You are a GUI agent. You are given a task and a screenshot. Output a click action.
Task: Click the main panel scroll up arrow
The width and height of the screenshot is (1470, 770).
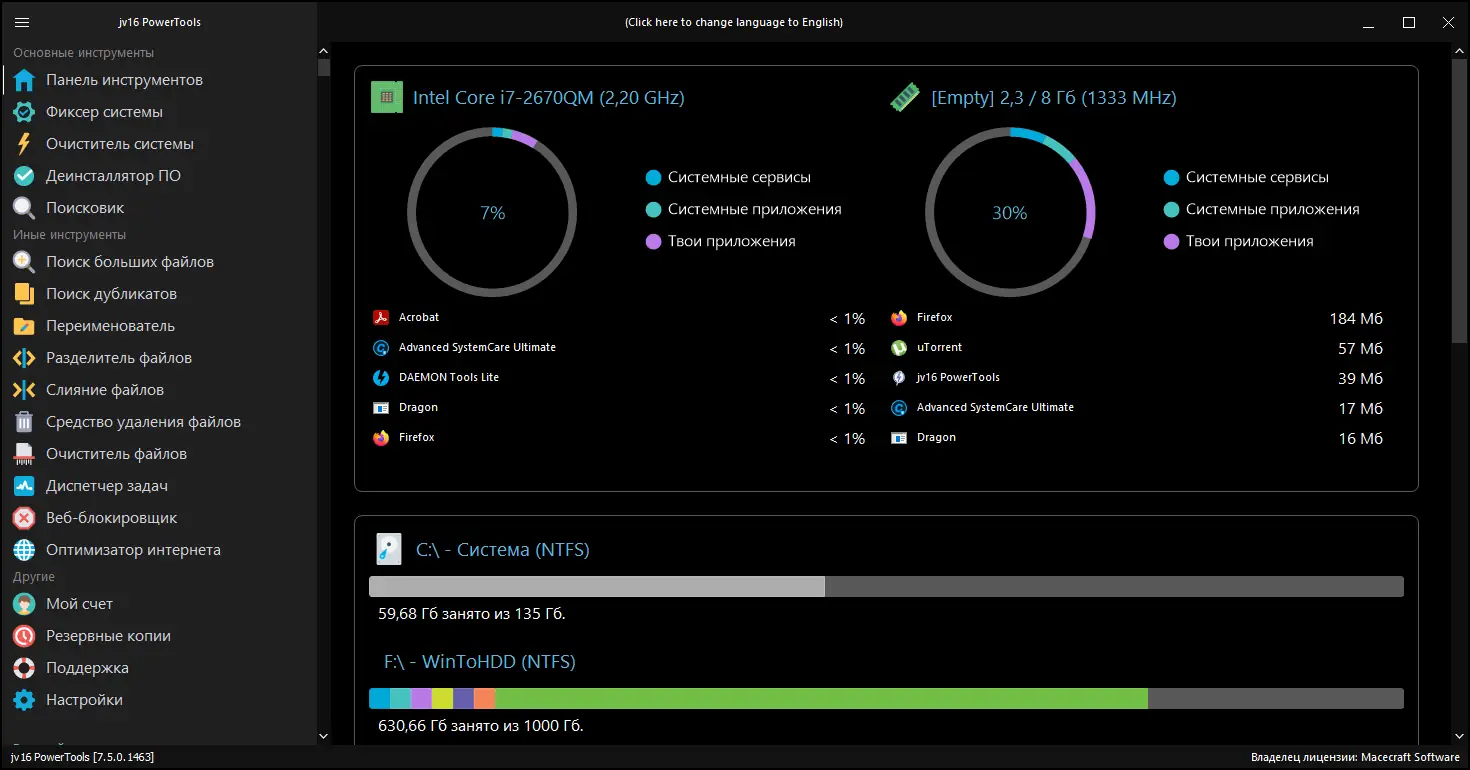[x=1459, y=51]
